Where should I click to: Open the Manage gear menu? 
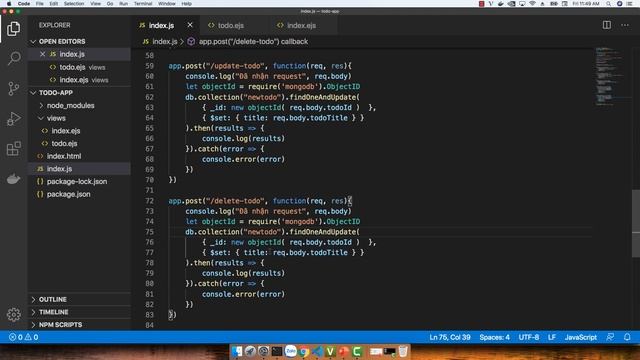(x=13, y=314)
